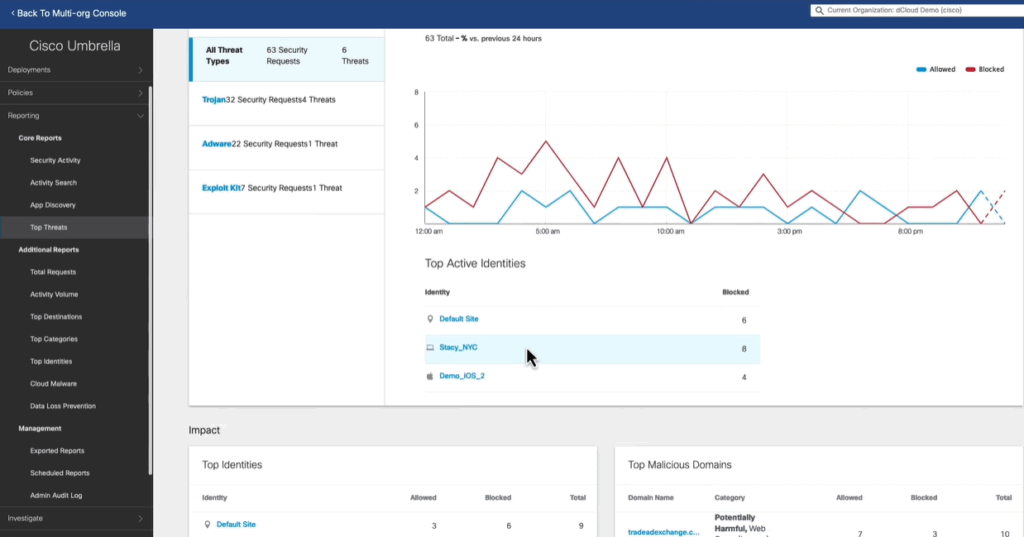Click the Apple icon beside Demo_iOS_2

[430, 376]
